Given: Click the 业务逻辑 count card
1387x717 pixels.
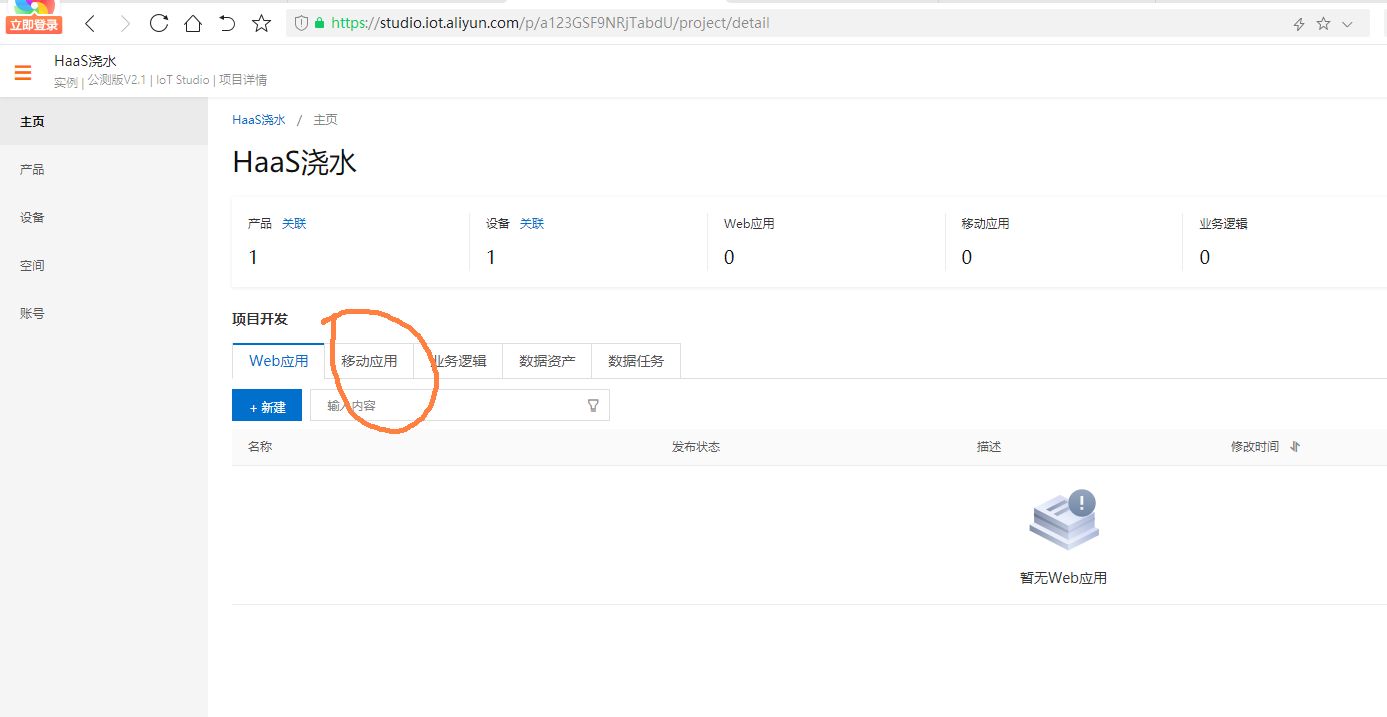Looking at the screenshot, I should click(1287, 241).
